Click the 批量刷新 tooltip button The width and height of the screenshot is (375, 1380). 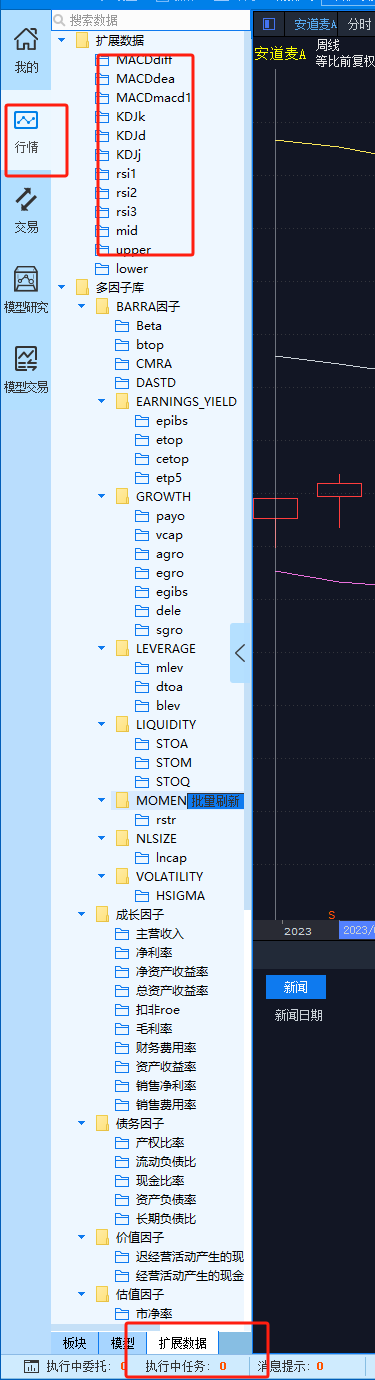tap(216, 801)
